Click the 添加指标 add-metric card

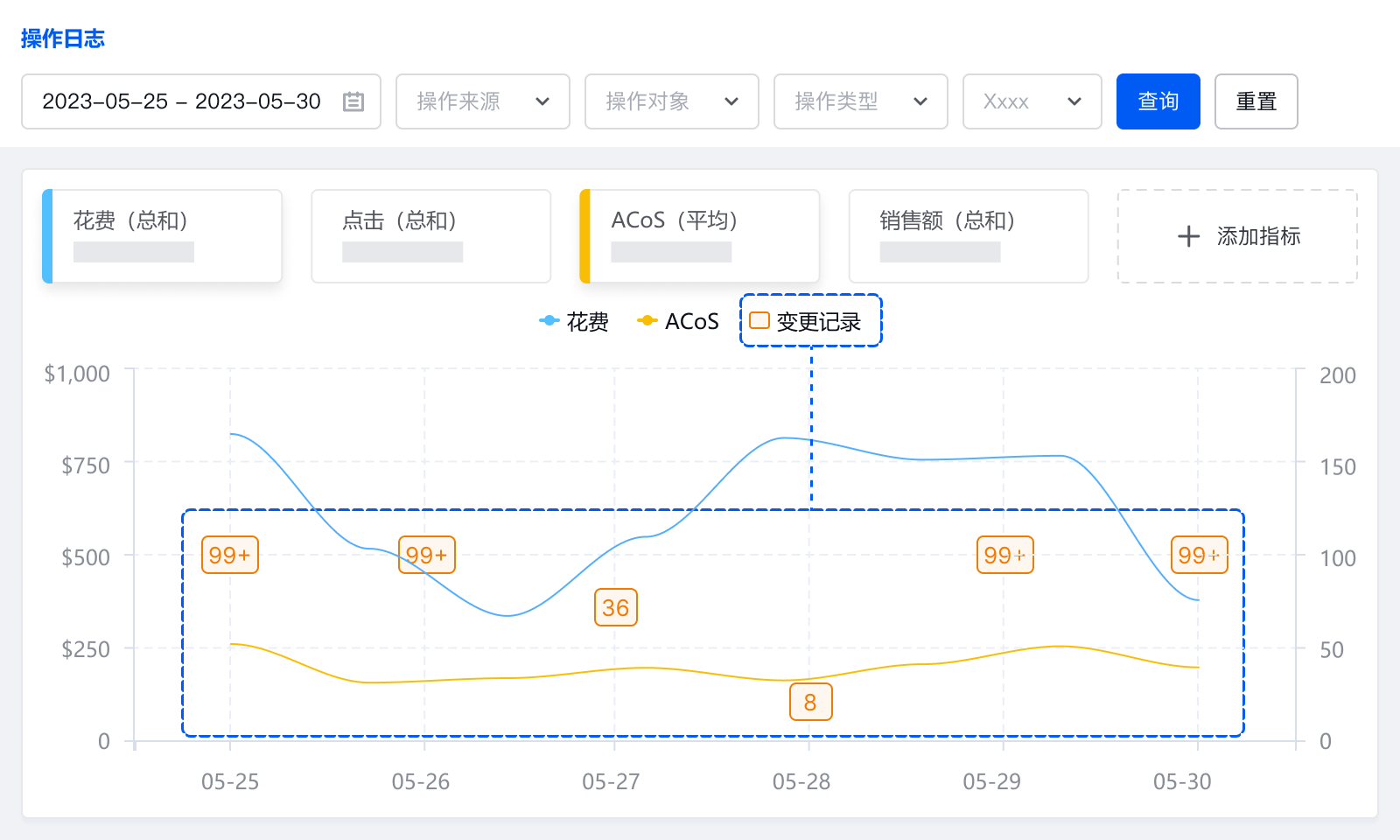click(1237, 236)
